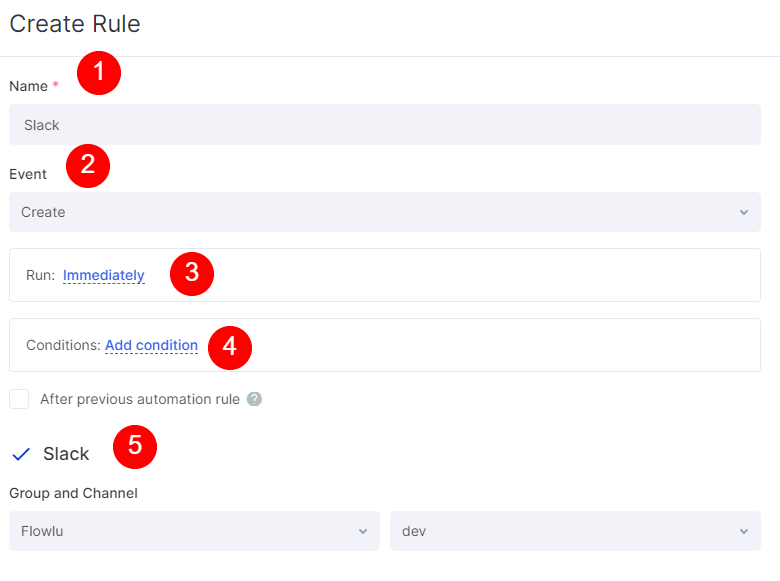The image size is (780, 581).
Task: Click the Event field label
Action: [28, 174]
